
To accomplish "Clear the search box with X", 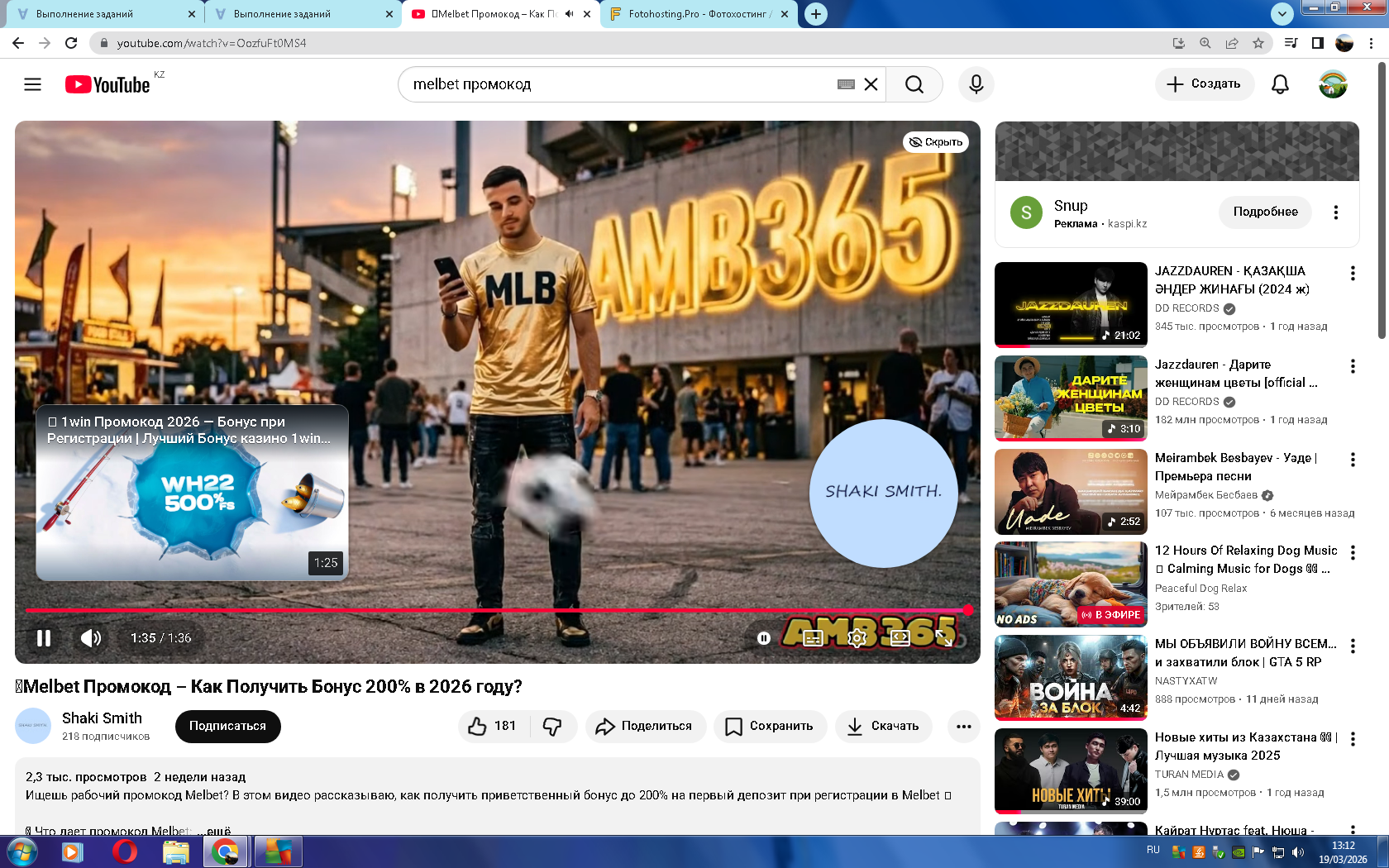I will [x=871, y=84].
